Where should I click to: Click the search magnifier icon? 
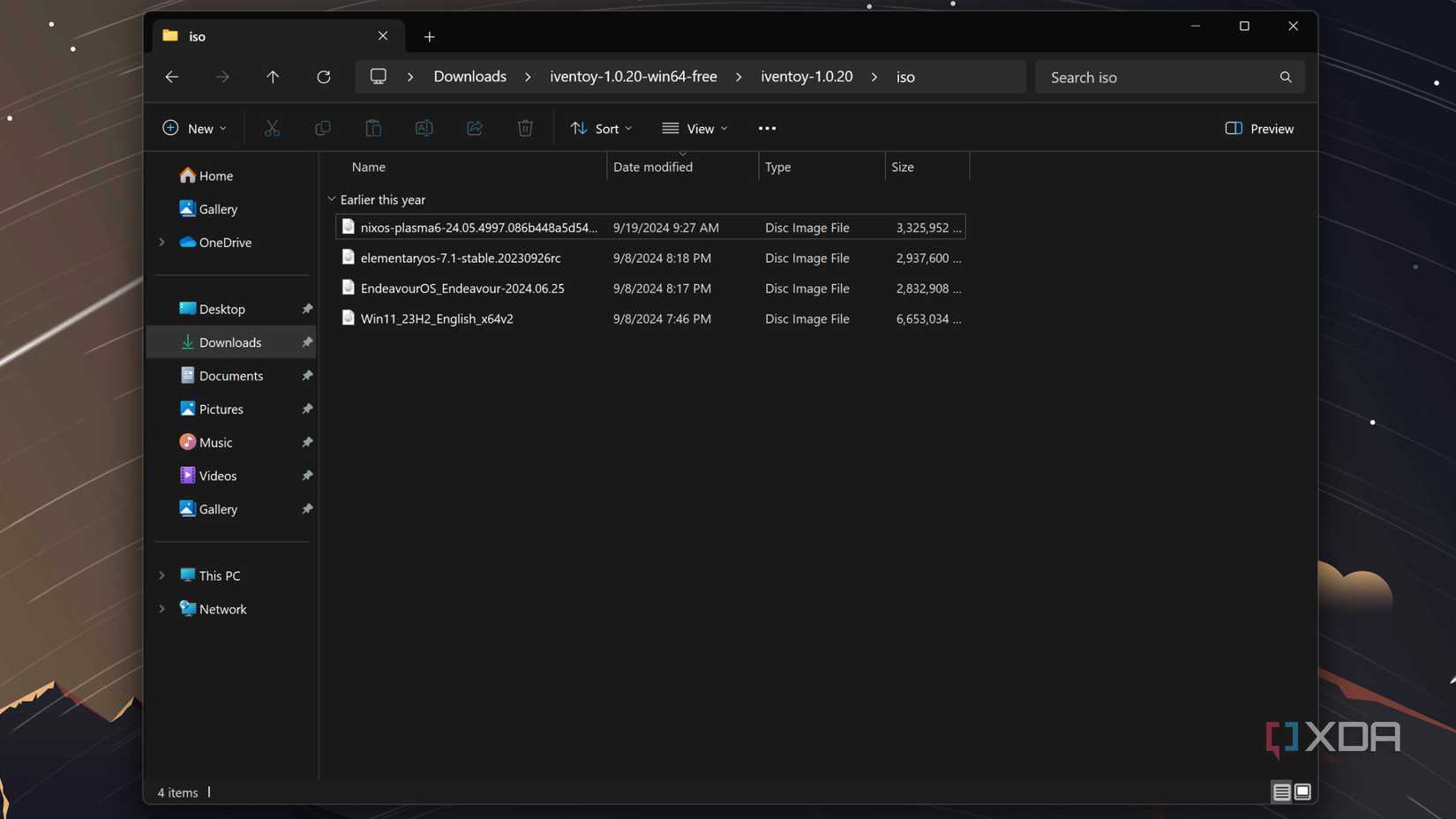1286,77
